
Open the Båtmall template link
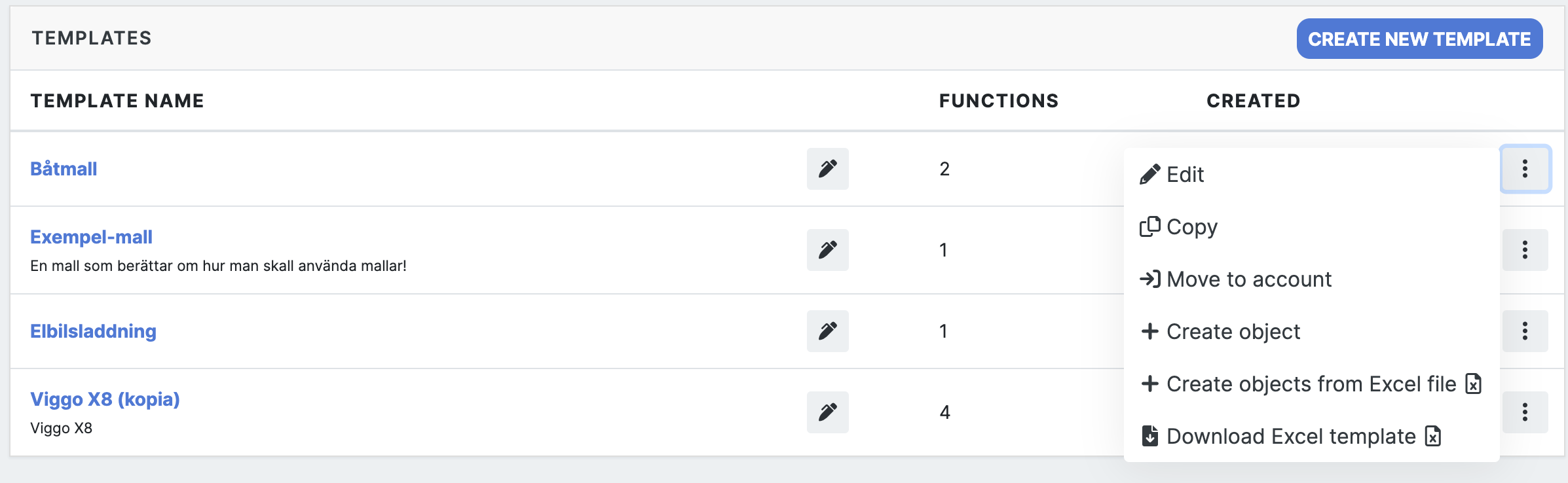click(64, 169)
